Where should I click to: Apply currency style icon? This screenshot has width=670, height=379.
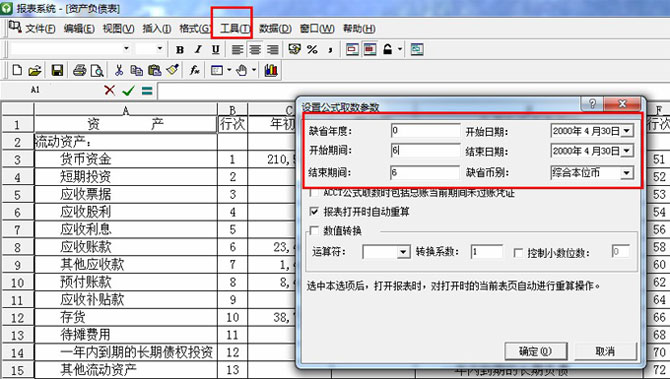[x=294, y=50]
